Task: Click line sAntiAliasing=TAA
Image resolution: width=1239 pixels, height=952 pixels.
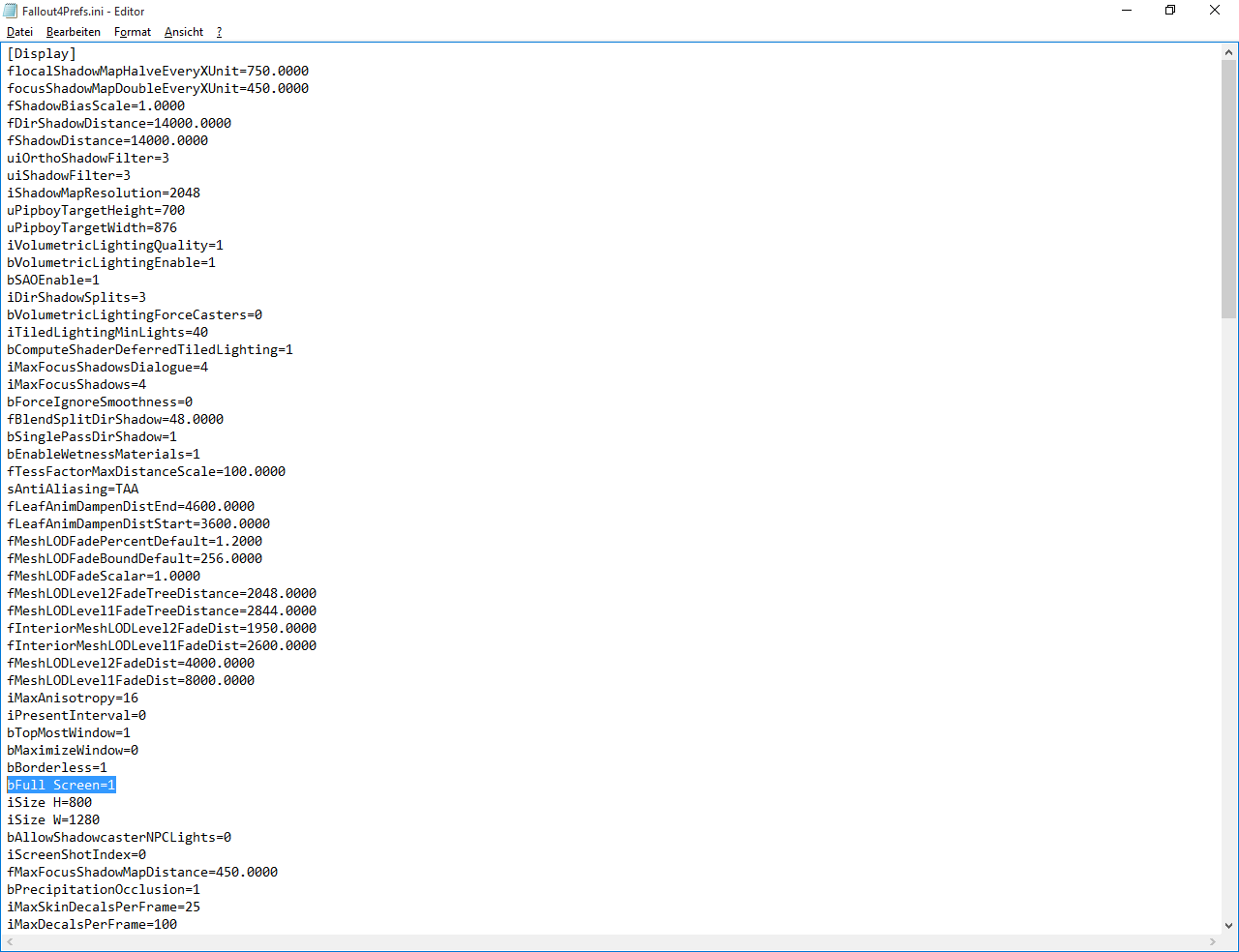Action: (x=73, y=489)
